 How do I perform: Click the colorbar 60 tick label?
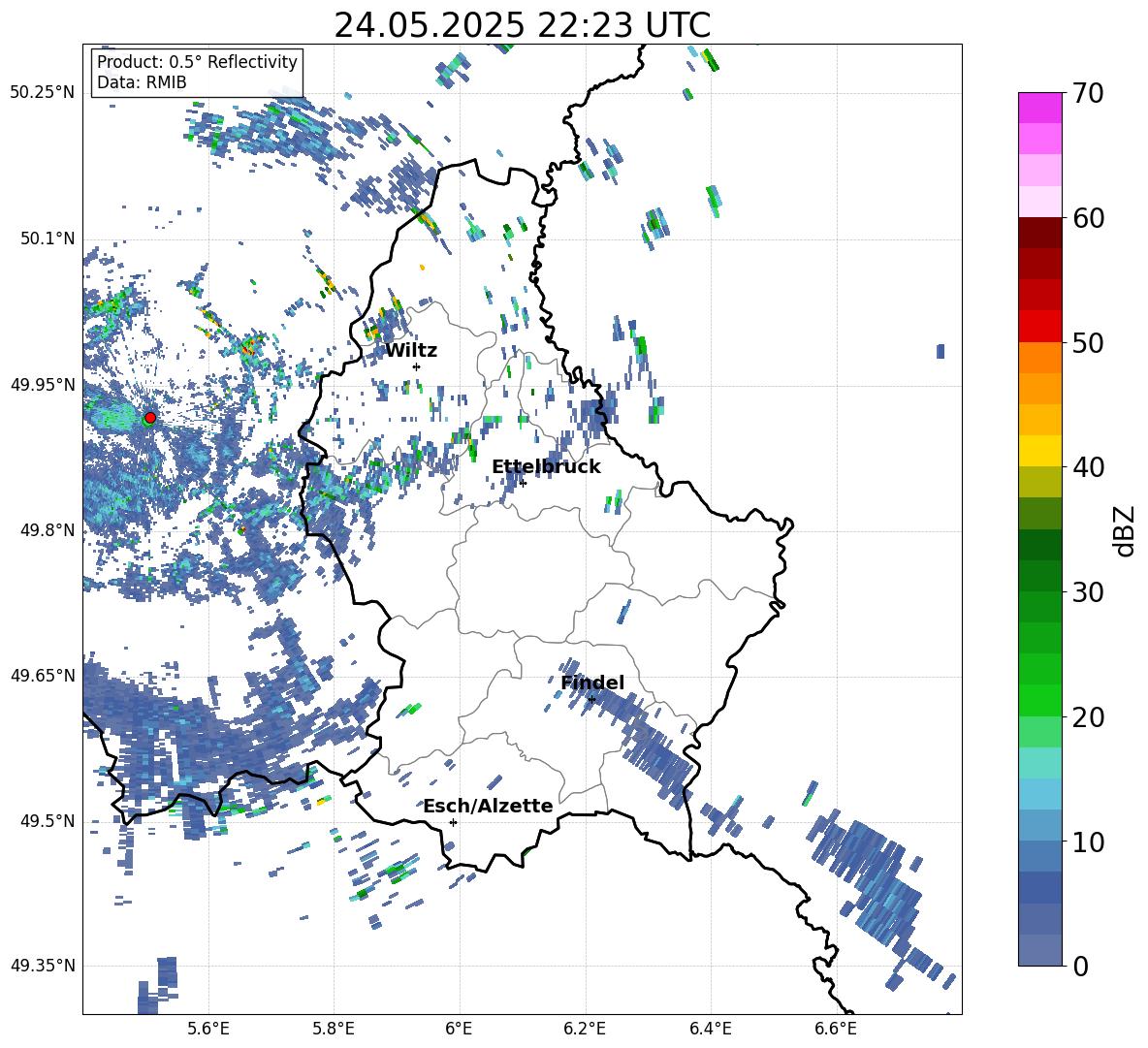point(1088,218)
